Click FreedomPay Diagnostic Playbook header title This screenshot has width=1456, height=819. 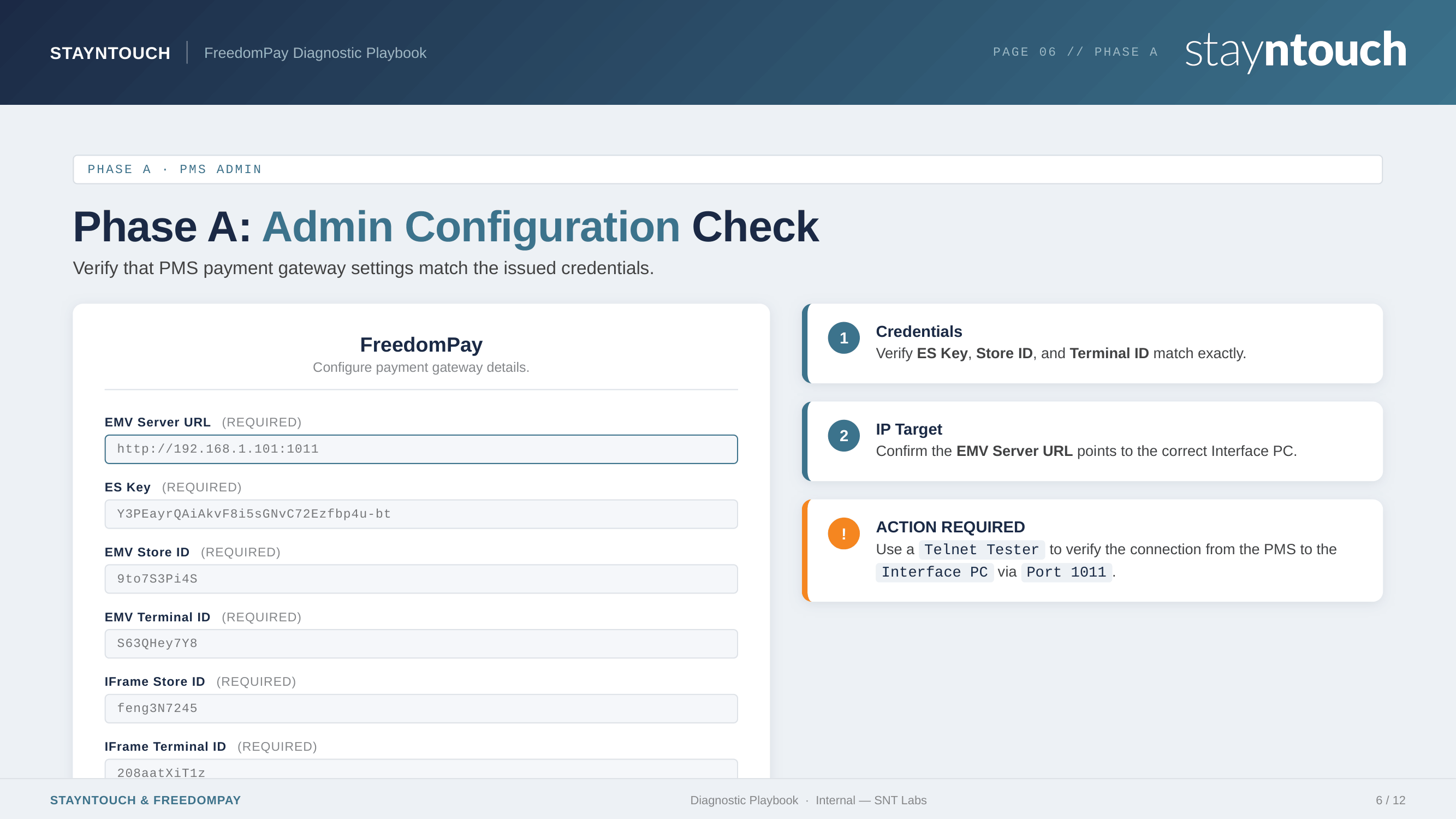click(315, 53)
